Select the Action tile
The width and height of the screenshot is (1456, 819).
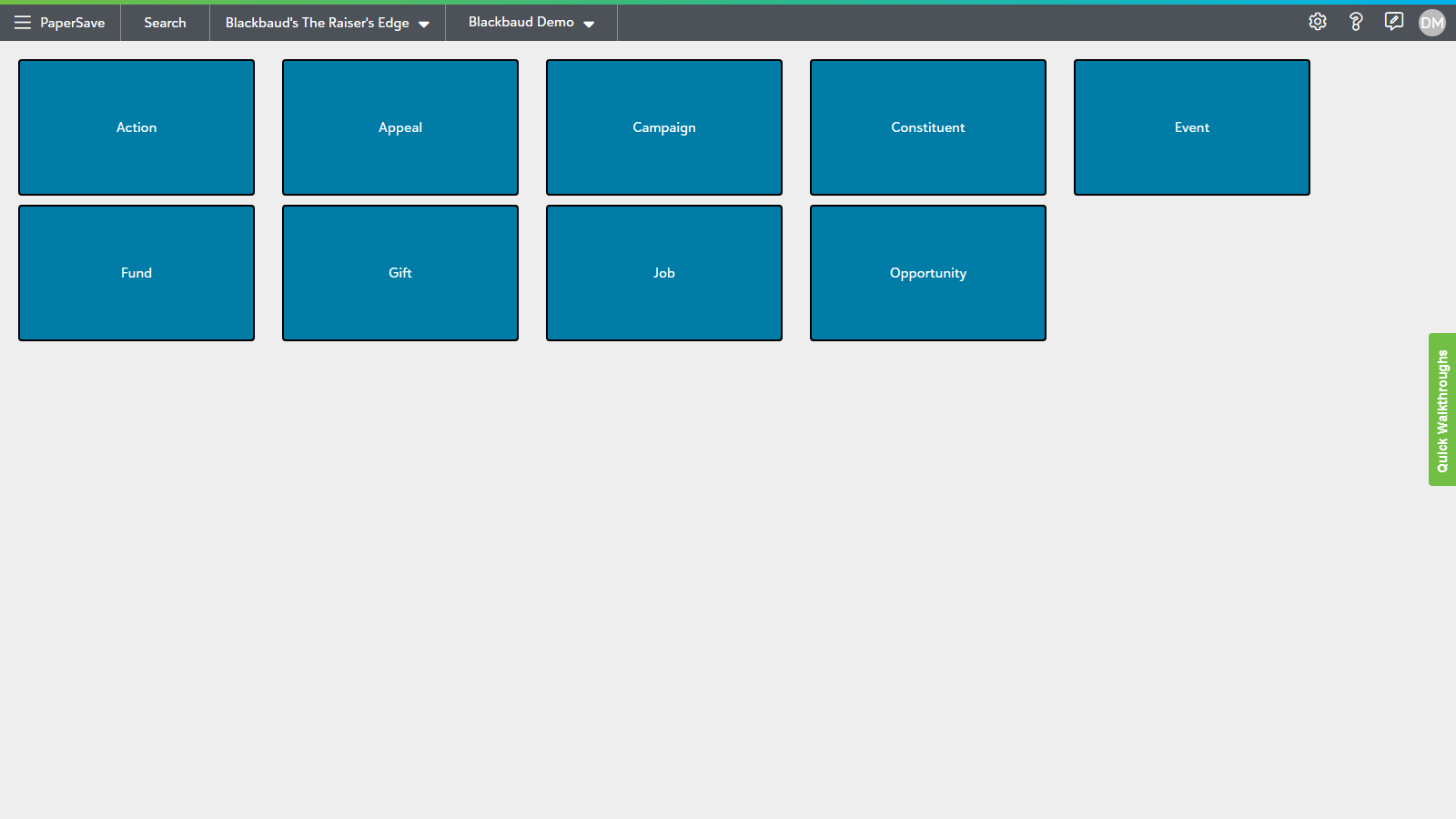click(x=136, y=127)
